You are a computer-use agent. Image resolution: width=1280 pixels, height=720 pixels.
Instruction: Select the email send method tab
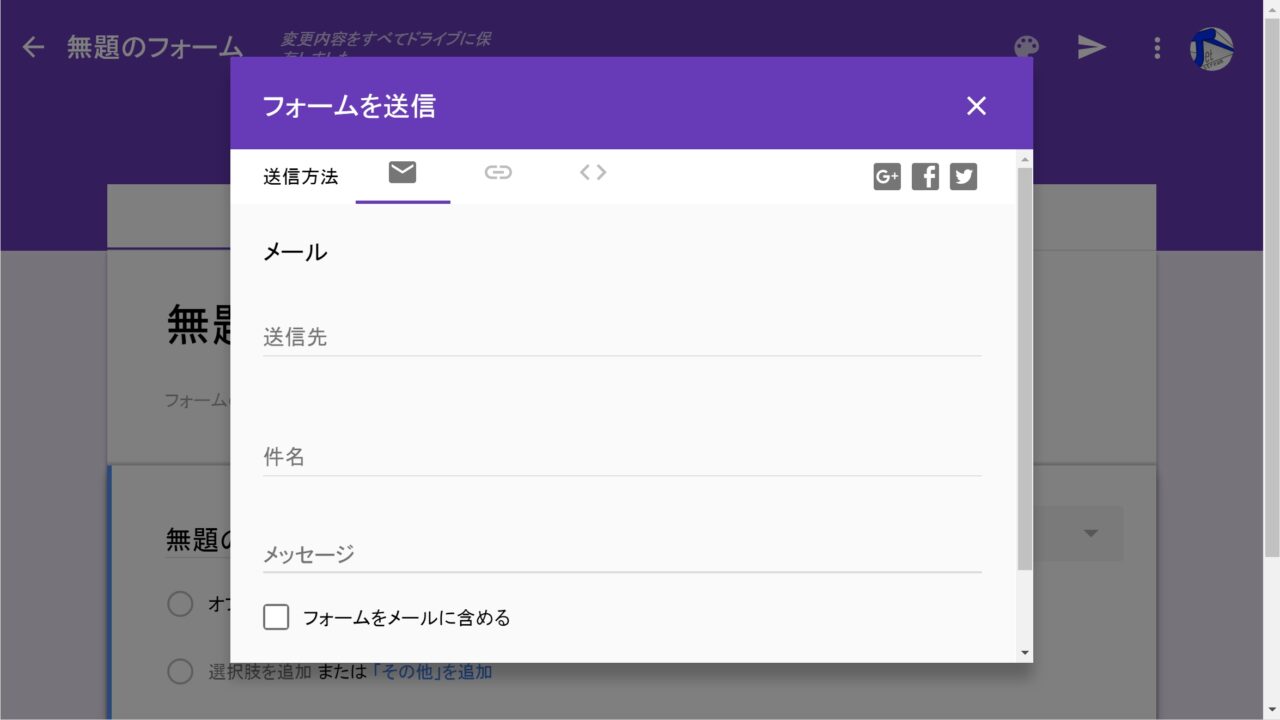point(402,174)
